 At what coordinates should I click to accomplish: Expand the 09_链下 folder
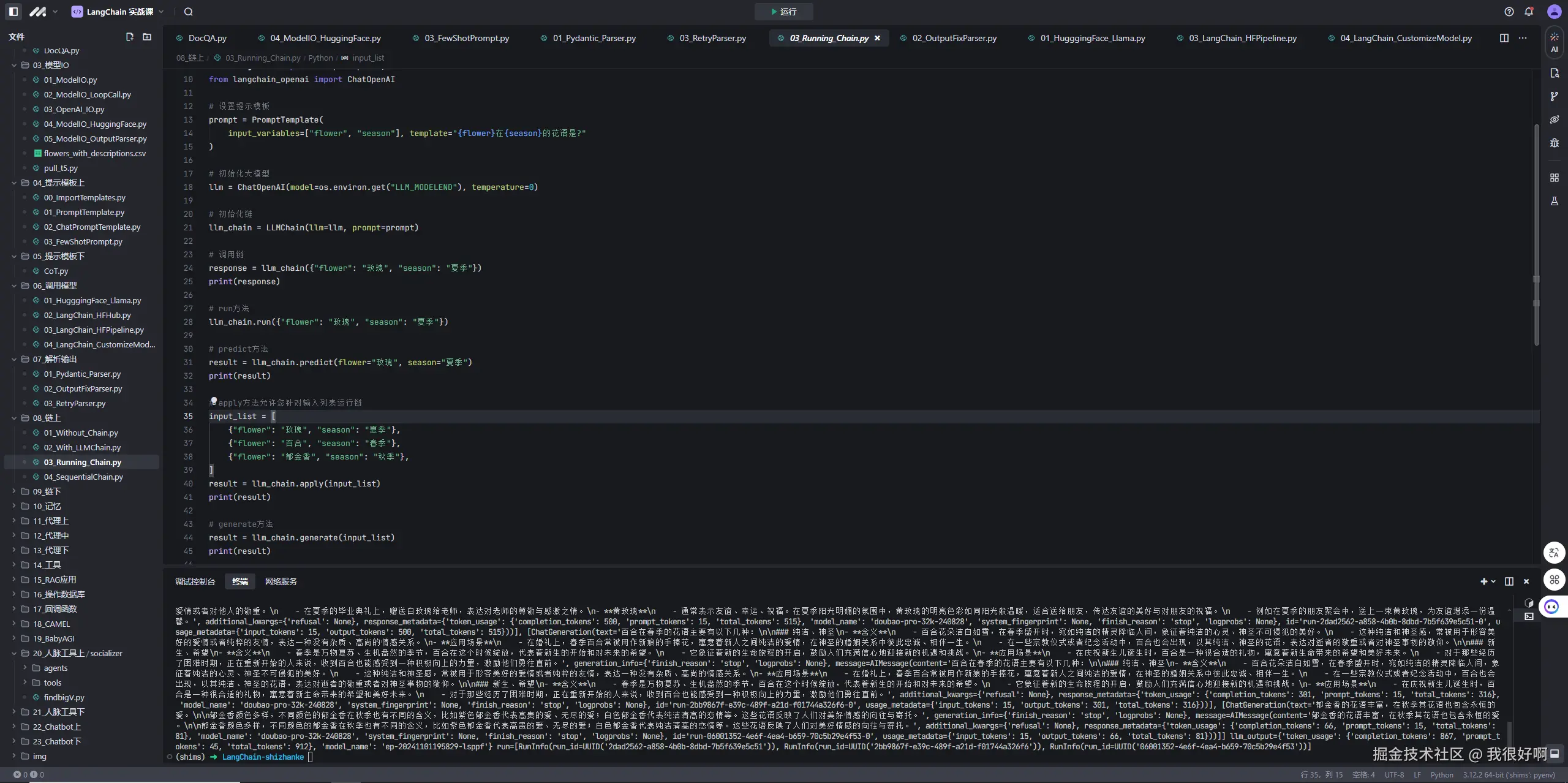pyautogui.click(x=14, y=491)
